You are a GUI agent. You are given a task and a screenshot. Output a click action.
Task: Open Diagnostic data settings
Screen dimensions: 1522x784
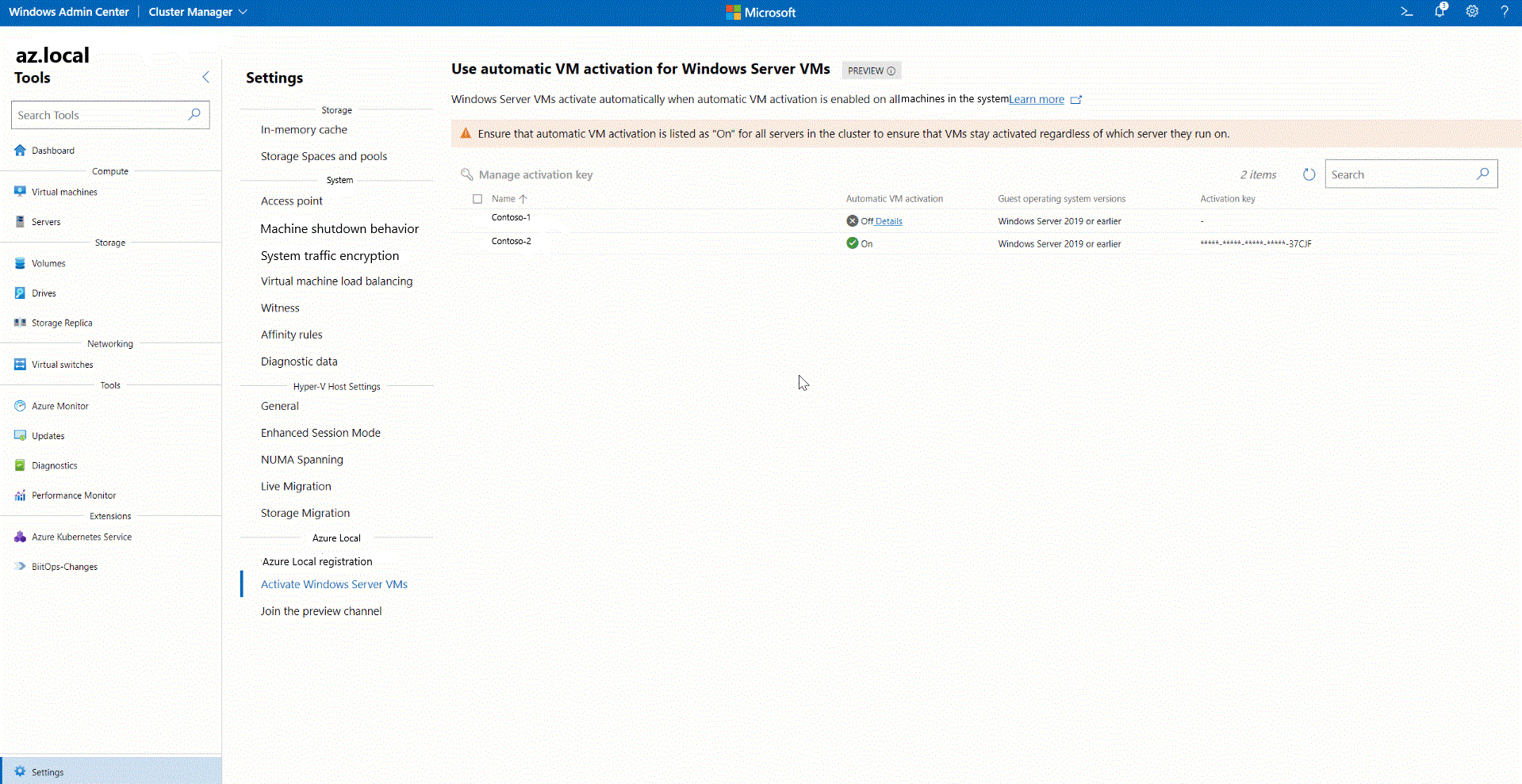coord(299,361)
